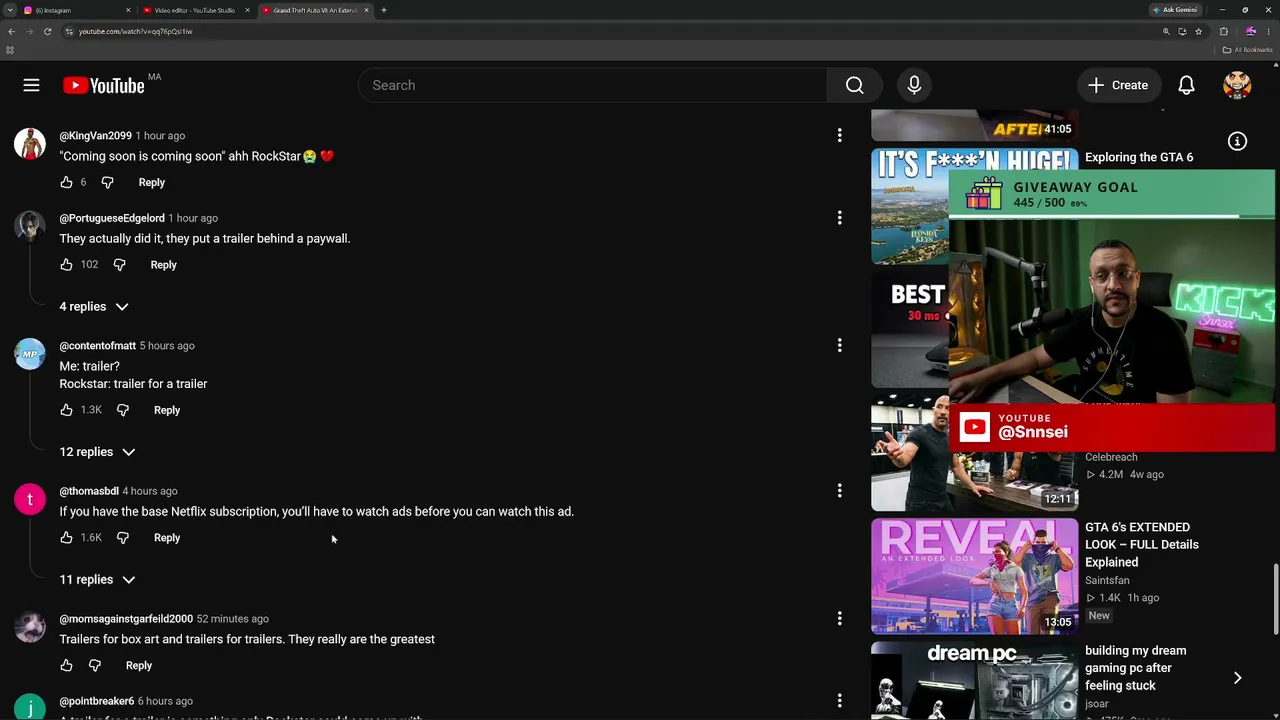Open @KingVan2099's channel avatar
The height and width of the screenshot is (720, 1280).
tap(30, 144)
